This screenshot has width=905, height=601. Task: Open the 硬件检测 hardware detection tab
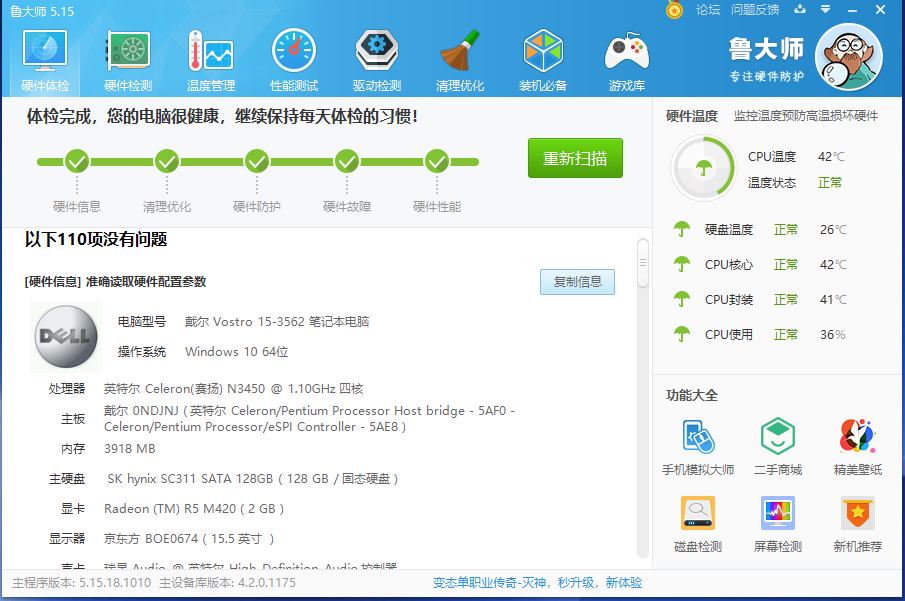coord(128,59)
